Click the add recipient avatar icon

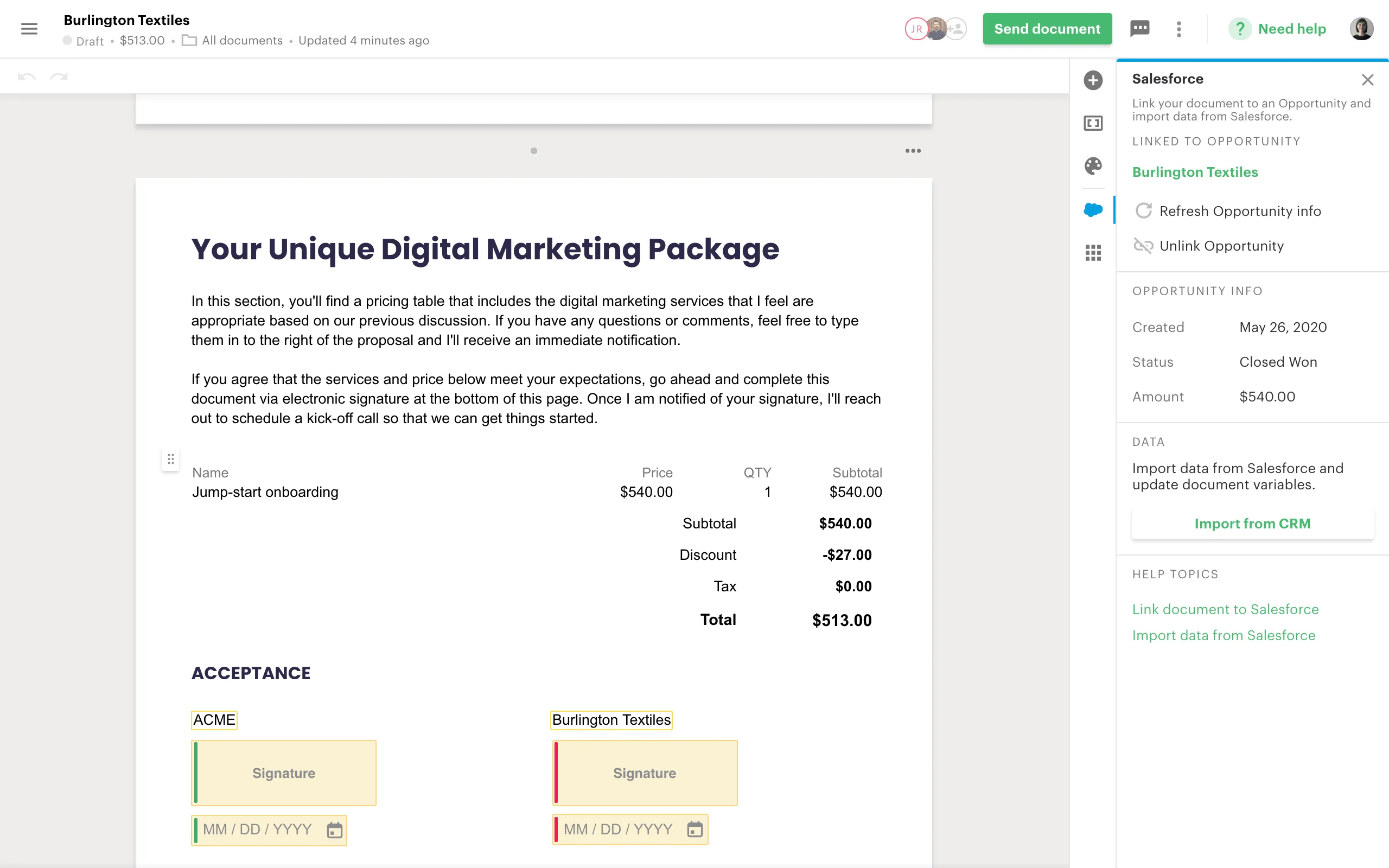coord(956,29)
